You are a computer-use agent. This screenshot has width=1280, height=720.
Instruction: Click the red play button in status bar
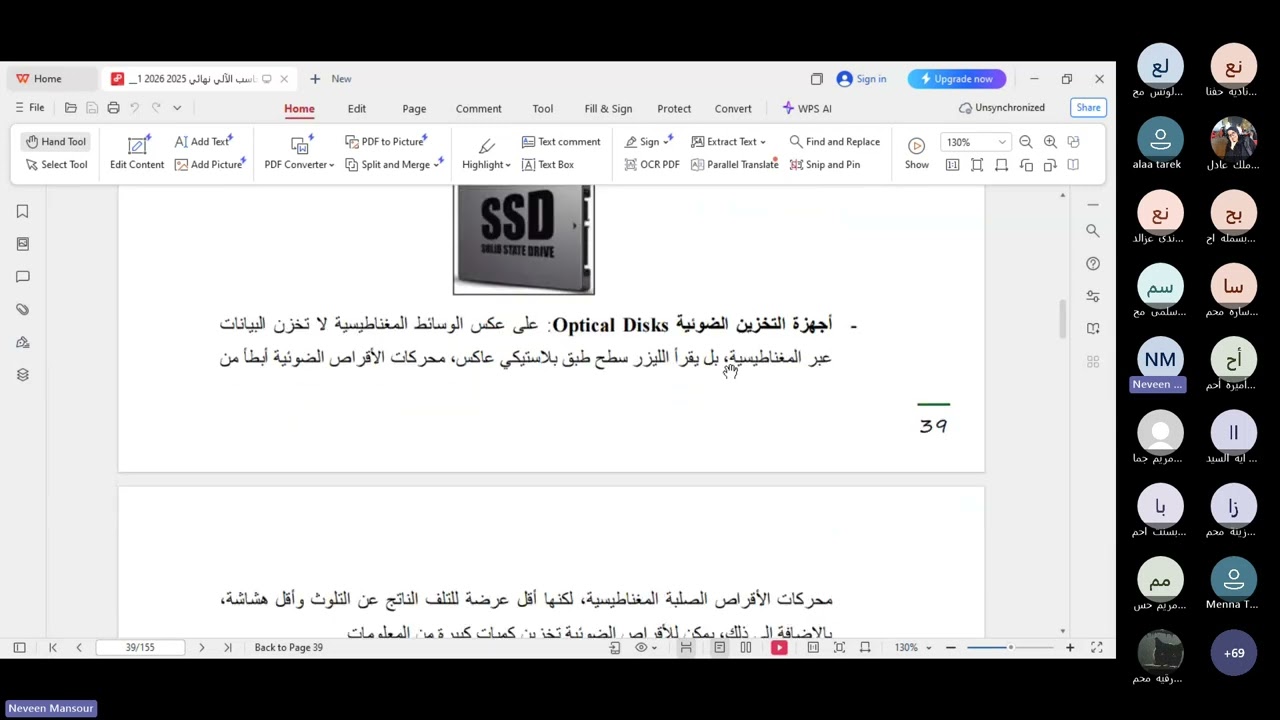pos(779,648)
